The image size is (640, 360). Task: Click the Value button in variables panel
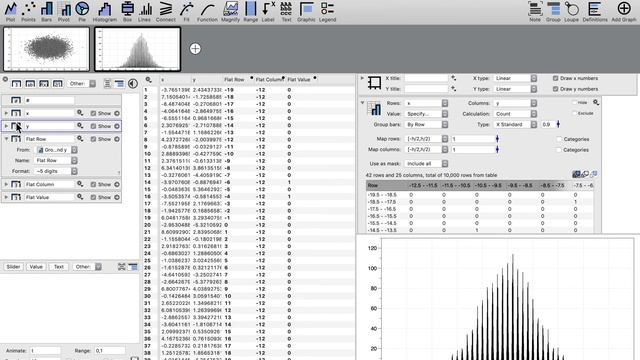tap(36, 267)
